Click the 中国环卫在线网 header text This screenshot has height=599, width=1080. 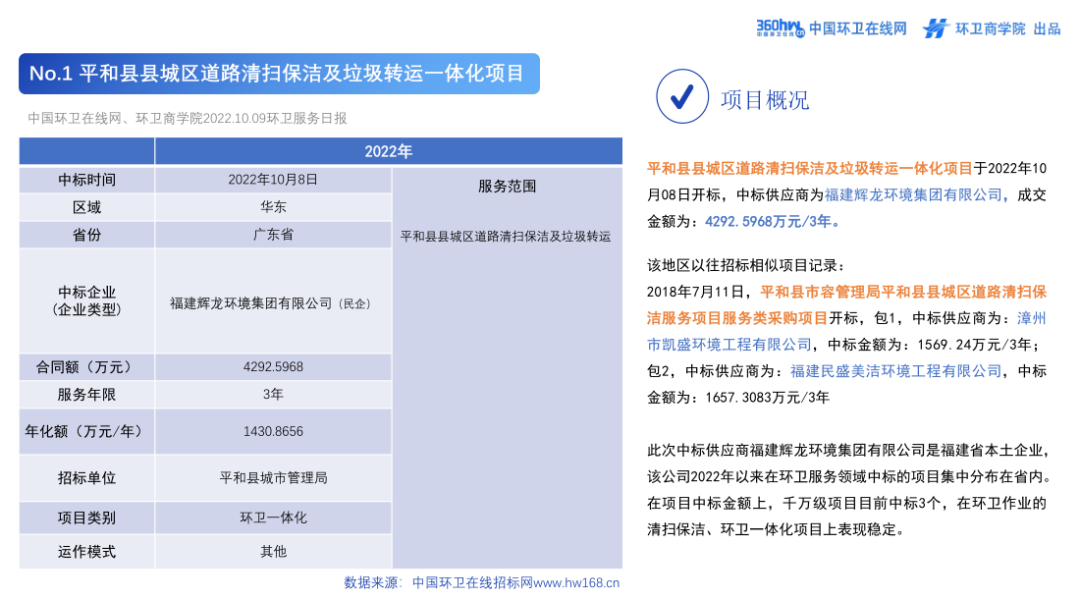[858, 28]
